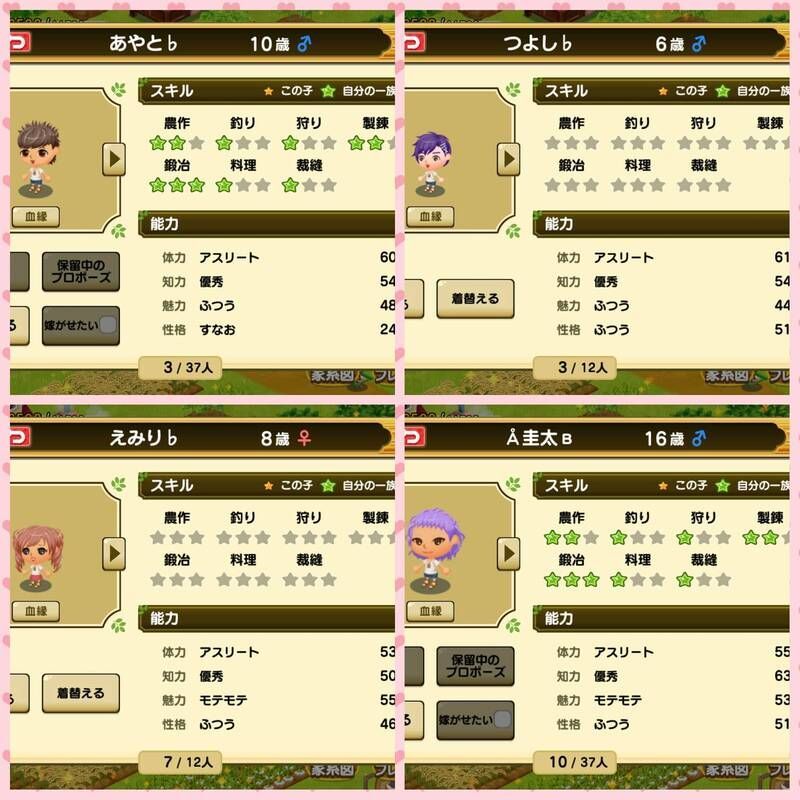Image resolution: width=800 pixels, height=800 pixels.
Task: Open 保留中のプロポーズ for あやと
Action: tap(81, 271)
